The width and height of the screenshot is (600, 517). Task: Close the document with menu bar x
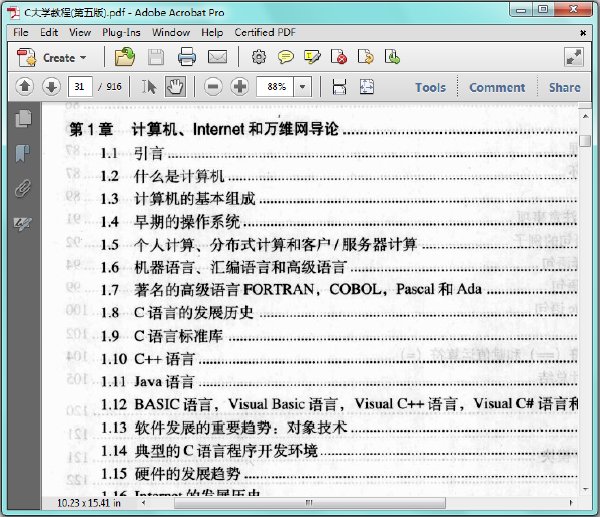pos(583,33)
